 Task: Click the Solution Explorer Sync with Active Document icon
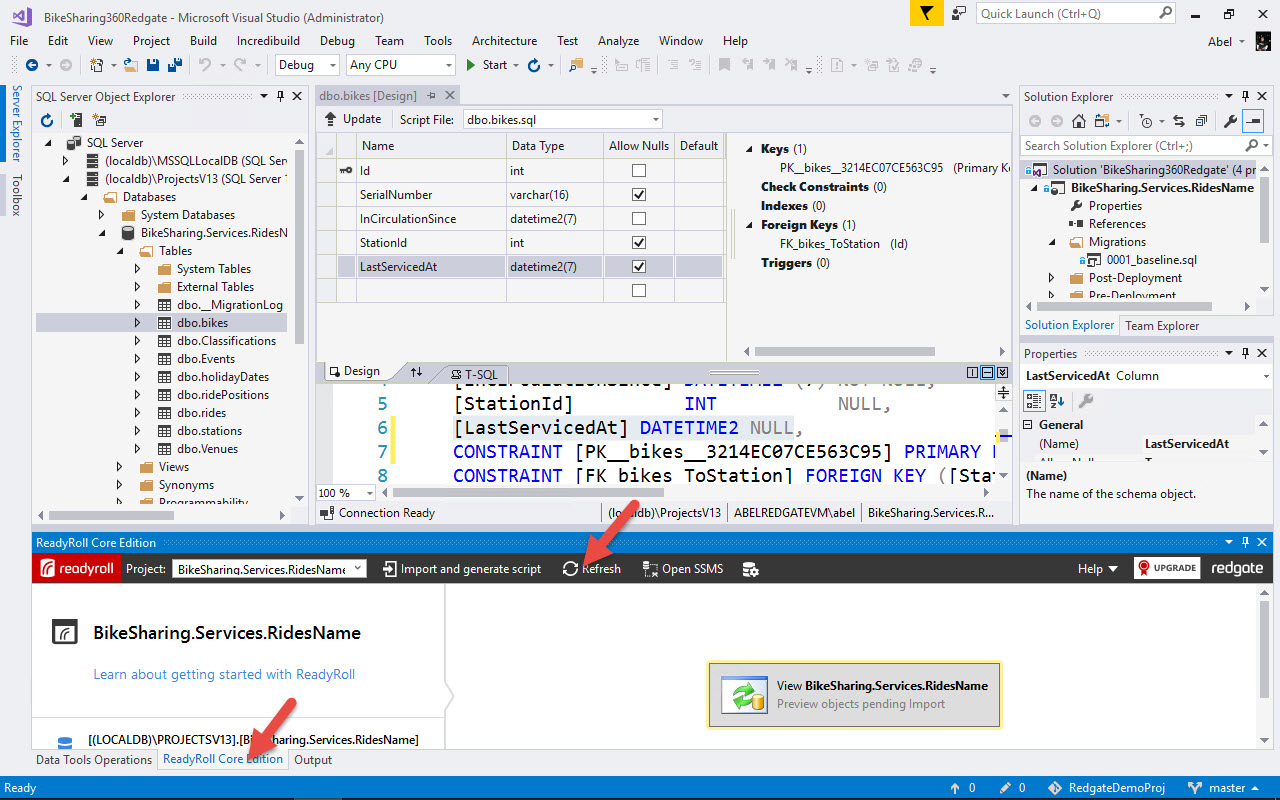tap(1179, 121)
